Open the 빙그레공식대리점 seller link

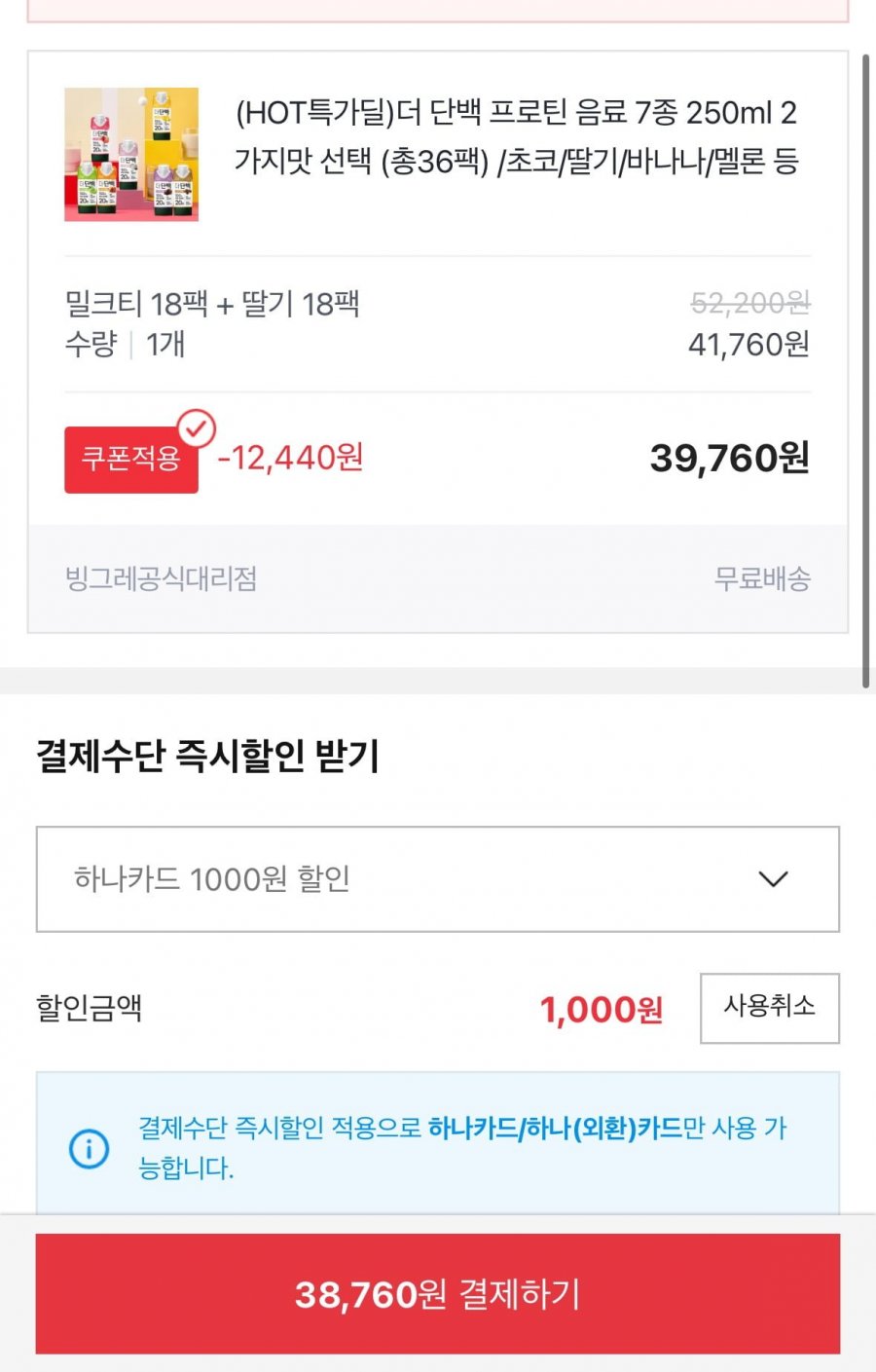[162, 579]
